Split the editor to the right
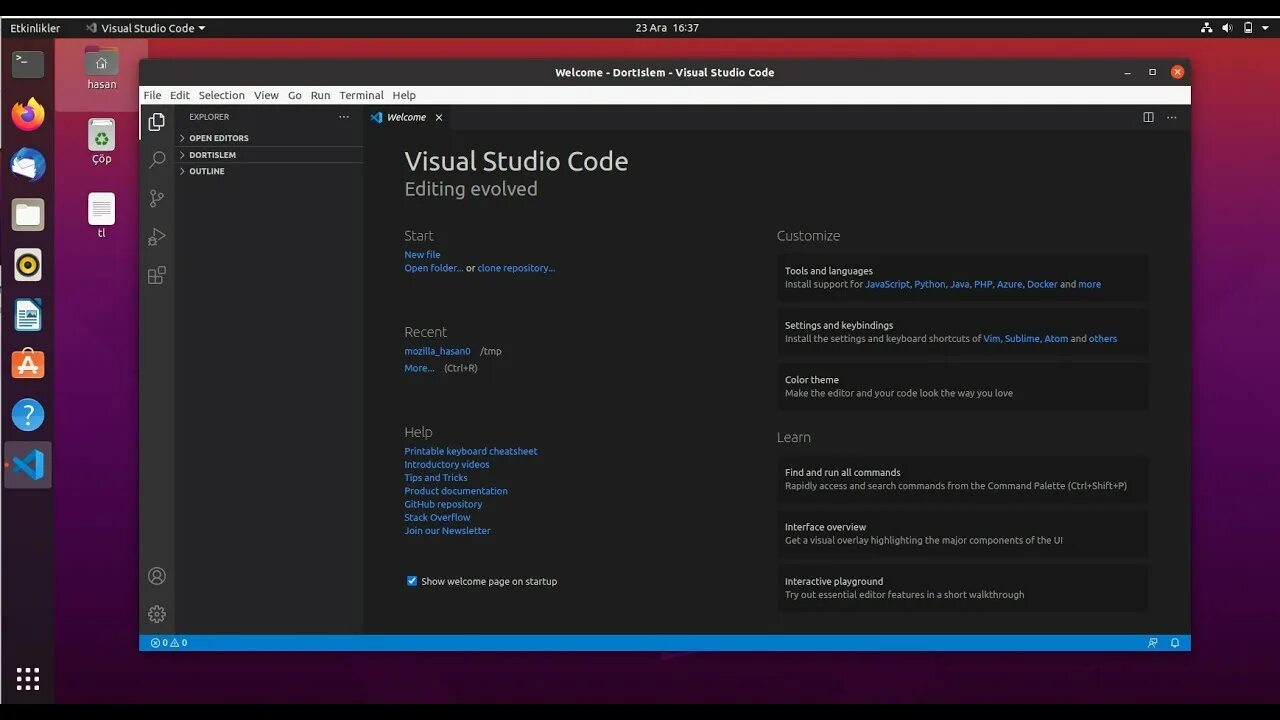Viewport: 1280px width, 720px height. (1148, 117)
